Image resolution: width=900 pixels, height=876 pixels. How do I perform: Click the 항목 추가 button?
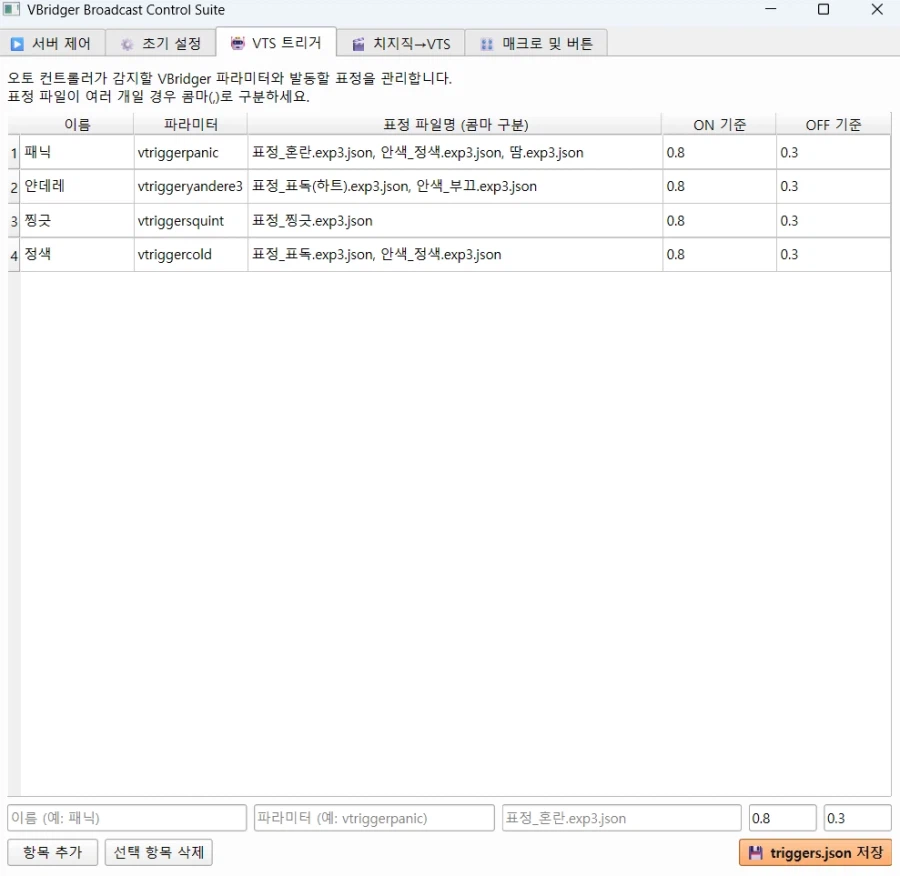(x=52, y=852)
